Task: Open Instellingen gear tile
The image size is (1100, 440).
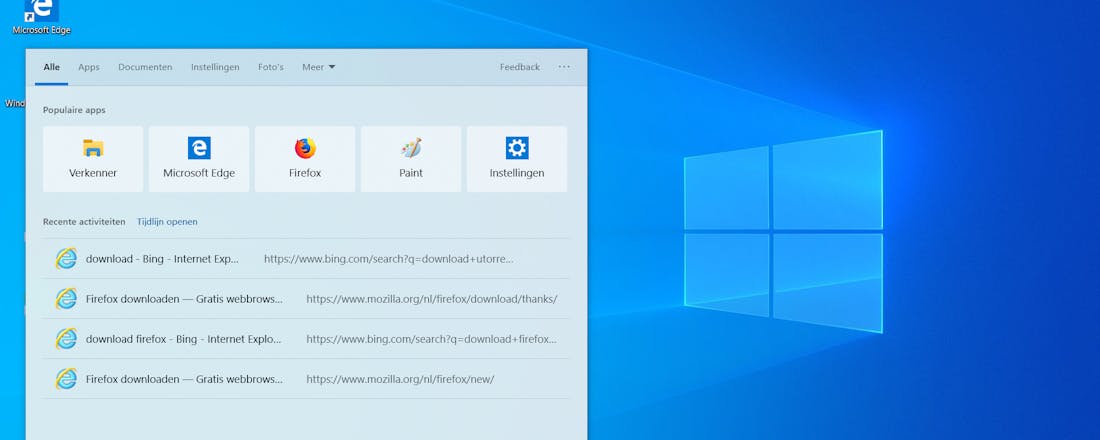Action: tap(517, 159)
